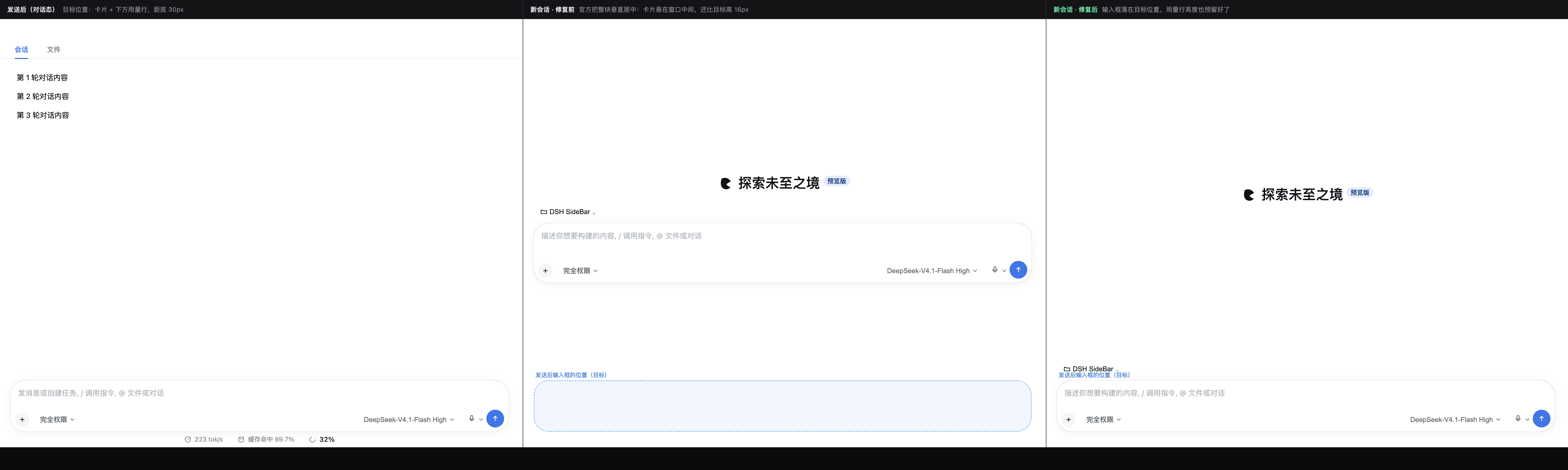Click the blue send arrow in 修复前 panel
This screenshot has width=1568, height=470.
pyautogui.click(x=1018, y=270)
